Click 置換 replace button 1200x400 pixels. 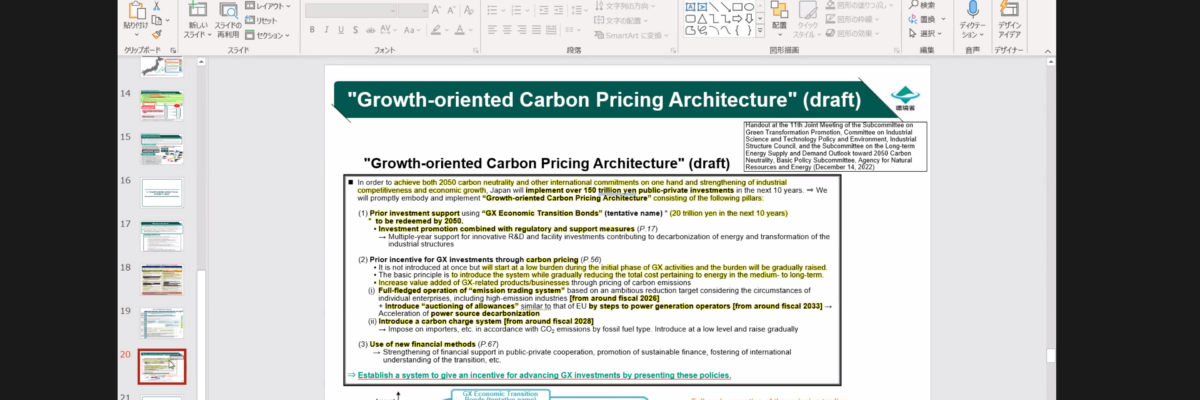coord(926,19)
